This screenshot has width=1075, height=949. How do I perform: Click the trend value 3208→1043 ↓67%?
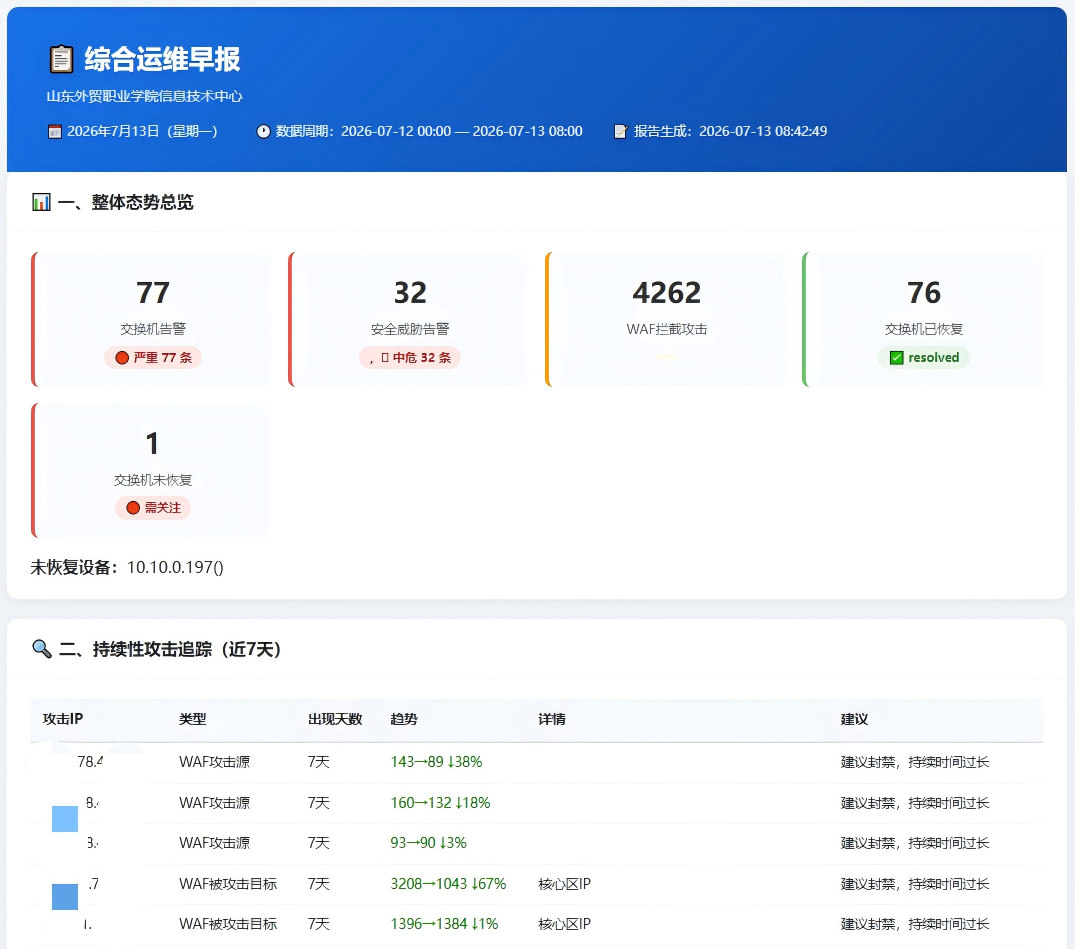pos(448,884)
